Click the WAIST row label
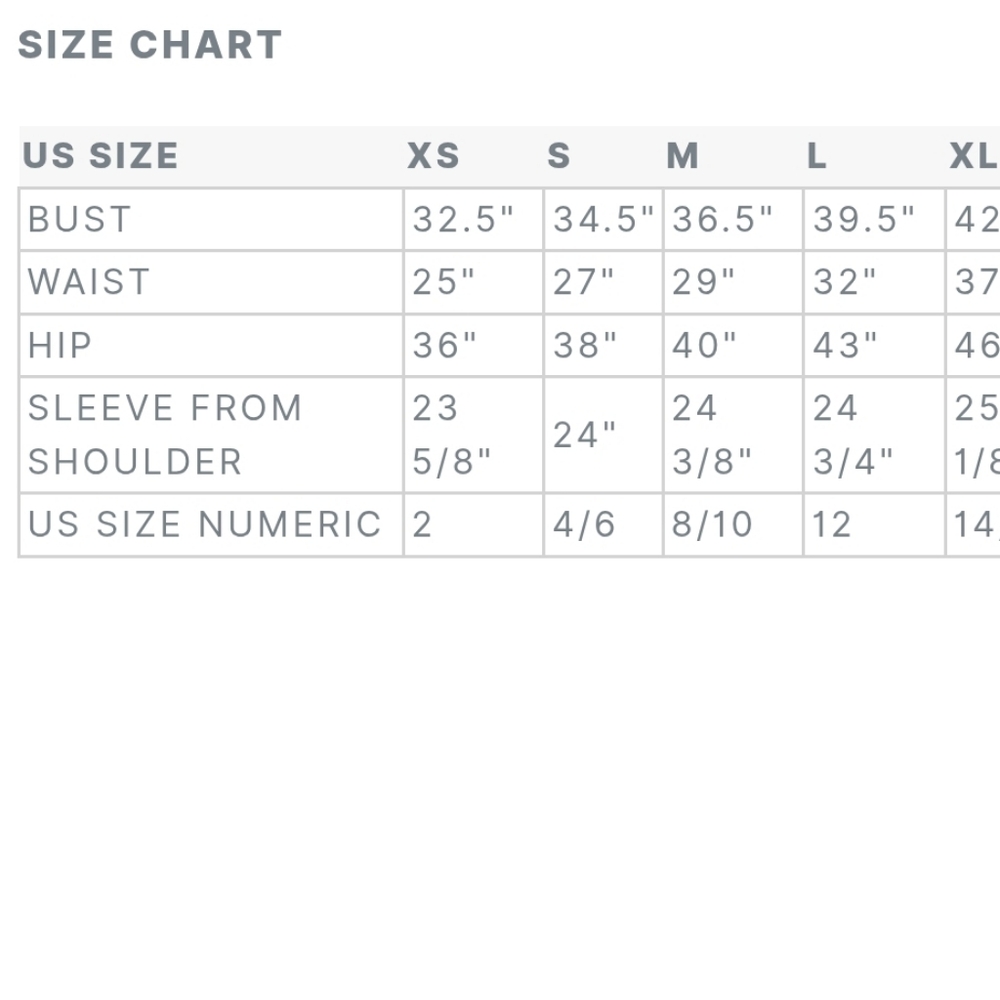Image resolution: width=1000 pixels, height=1000 pixels. (89, 282)
